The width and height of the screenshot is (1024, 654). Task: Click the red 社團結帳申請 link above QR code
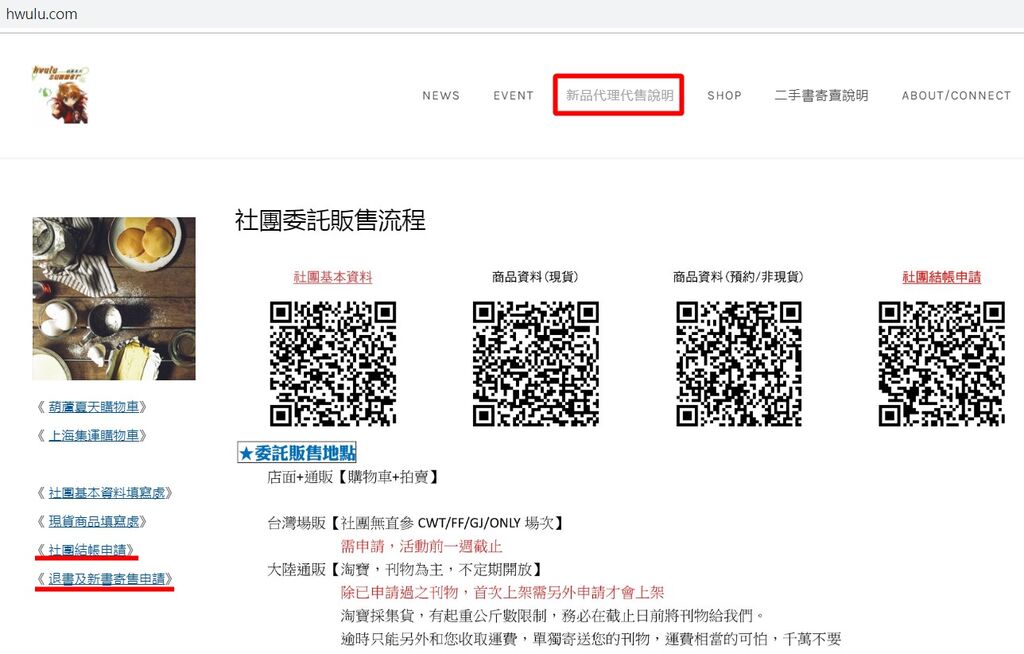pyautogui.click(x=942, y=277)
